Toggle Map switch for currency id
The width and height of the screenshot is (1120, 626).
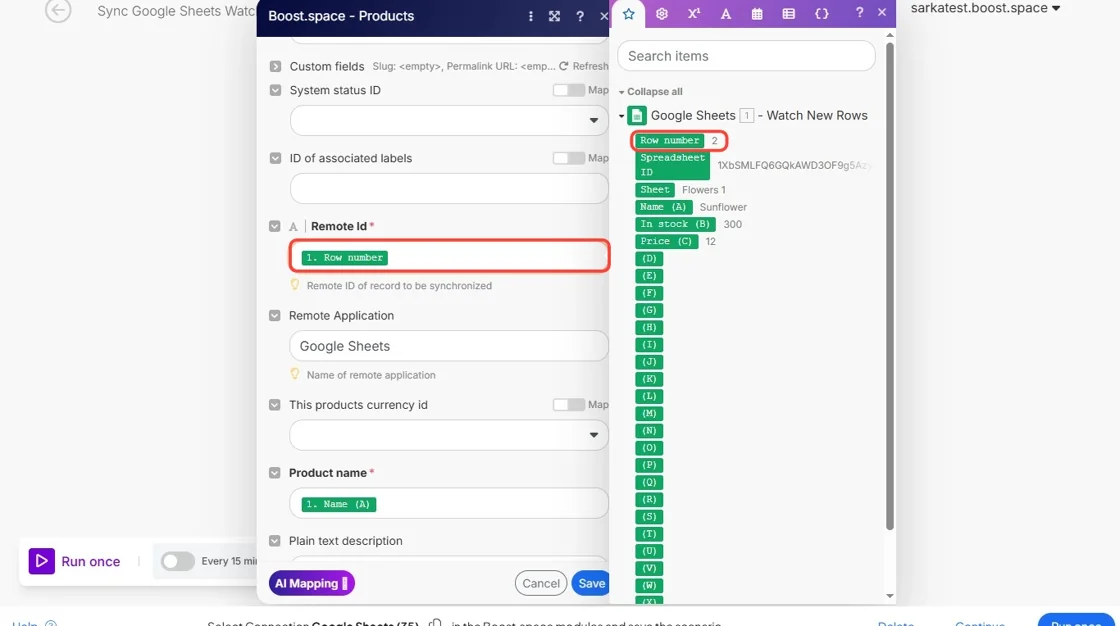[569, 404]
